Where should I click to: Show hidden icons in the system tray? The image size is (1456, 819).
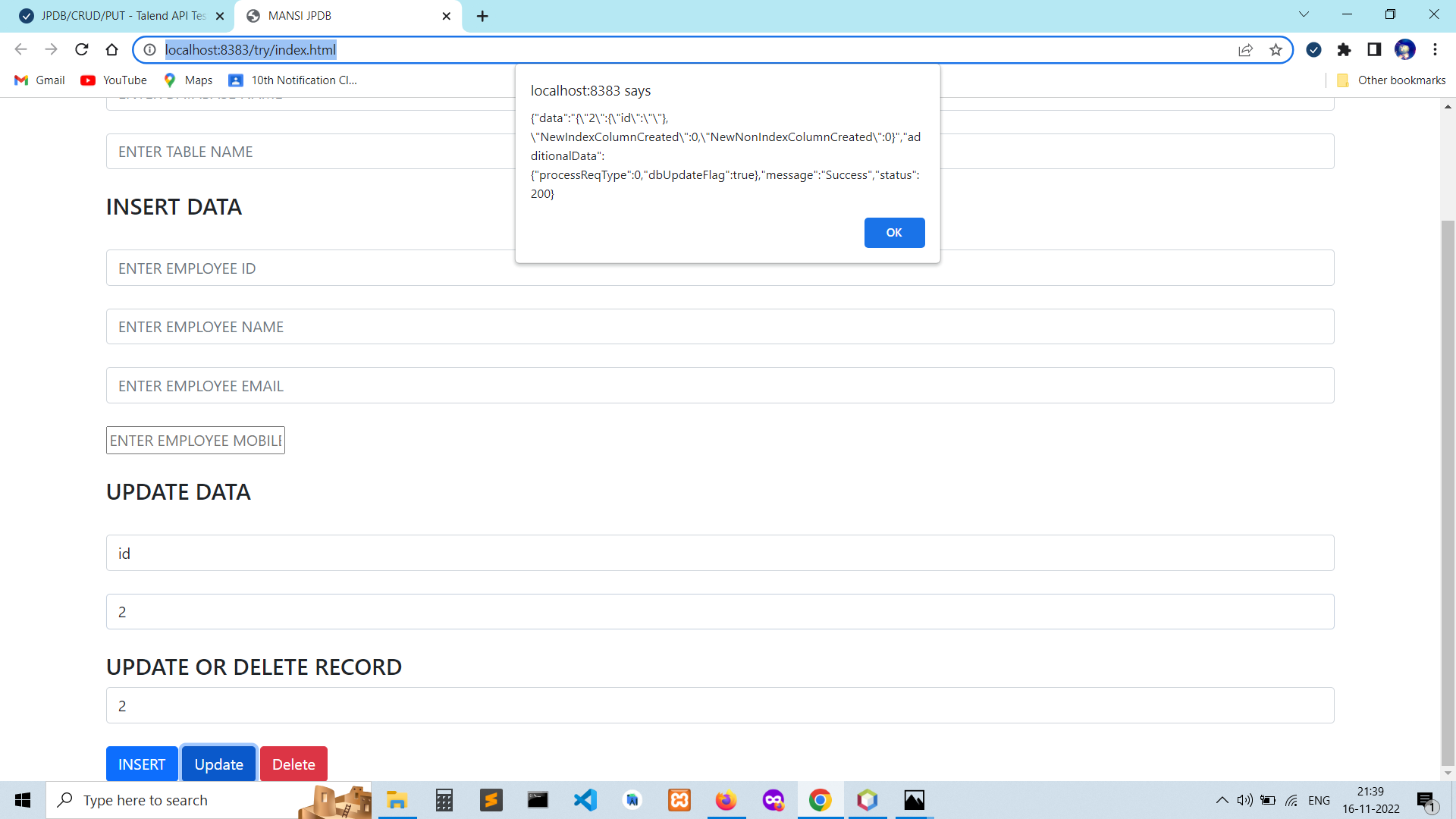1221,800
